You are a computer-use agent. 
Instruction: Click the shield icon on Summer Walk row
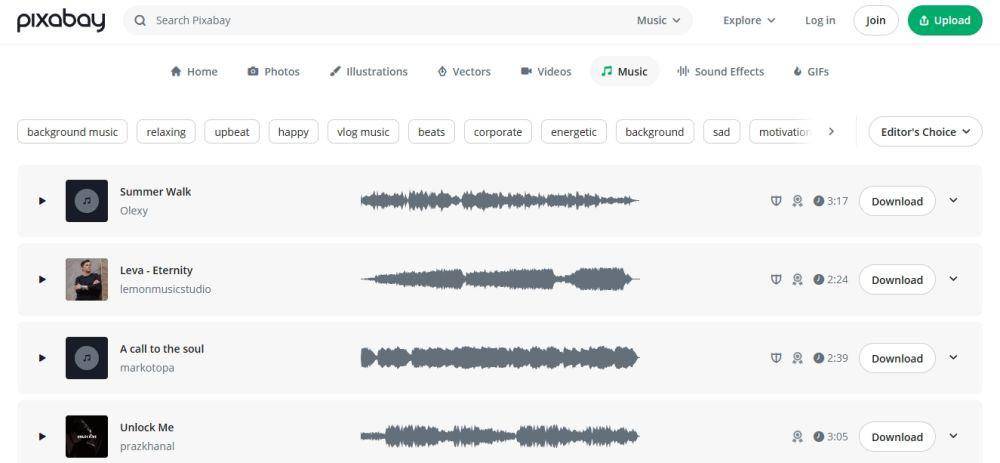coord(776,201)
